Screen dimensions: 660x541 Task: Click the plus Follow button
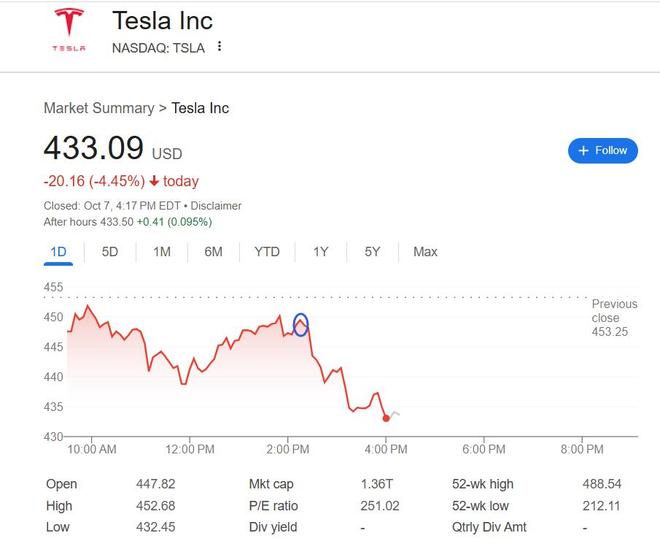click(603, 151)
